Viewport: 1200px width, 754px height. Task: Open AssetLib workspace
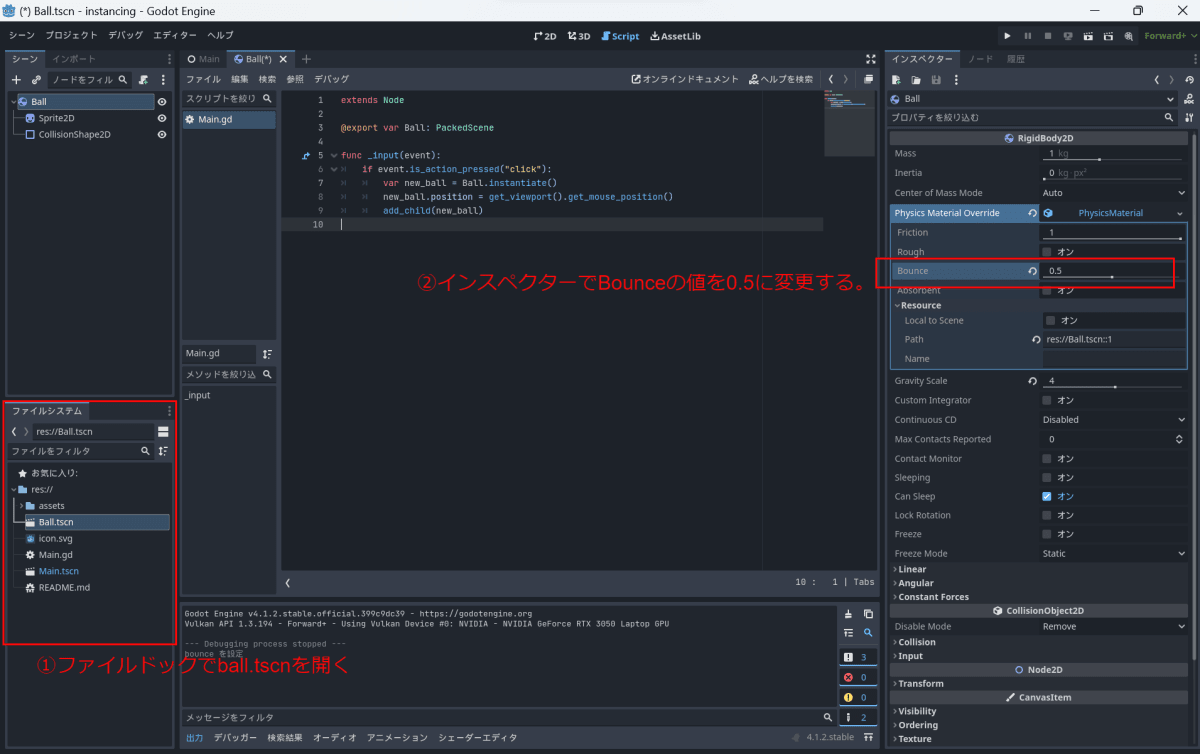[676, 36]
